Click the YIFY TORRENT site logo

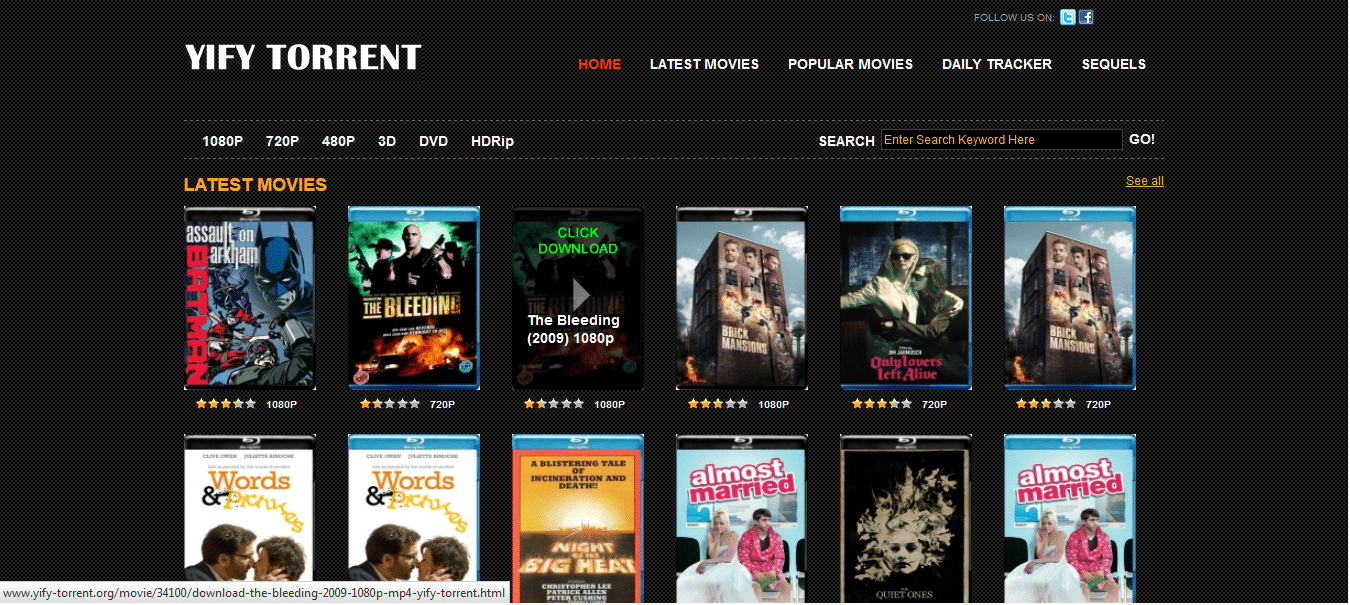(303, 57)
